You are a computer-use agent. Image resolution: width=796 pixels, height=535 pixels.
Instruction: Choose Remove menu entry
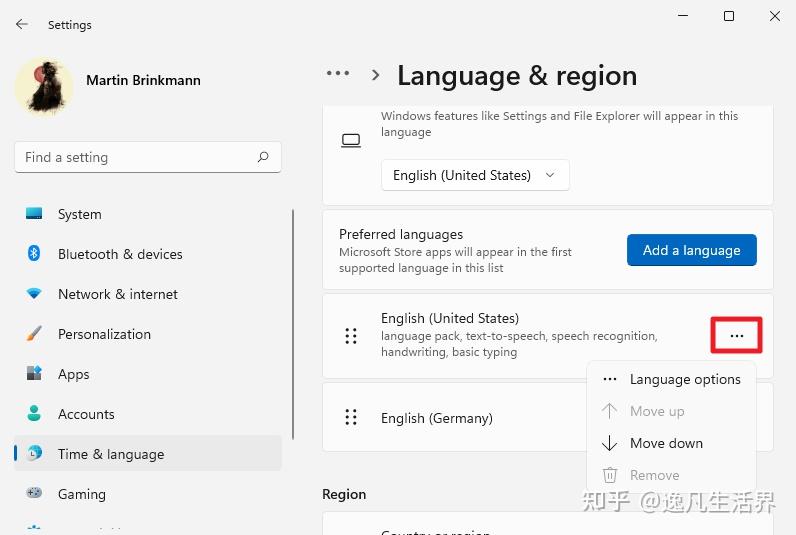tap(671, 475)
